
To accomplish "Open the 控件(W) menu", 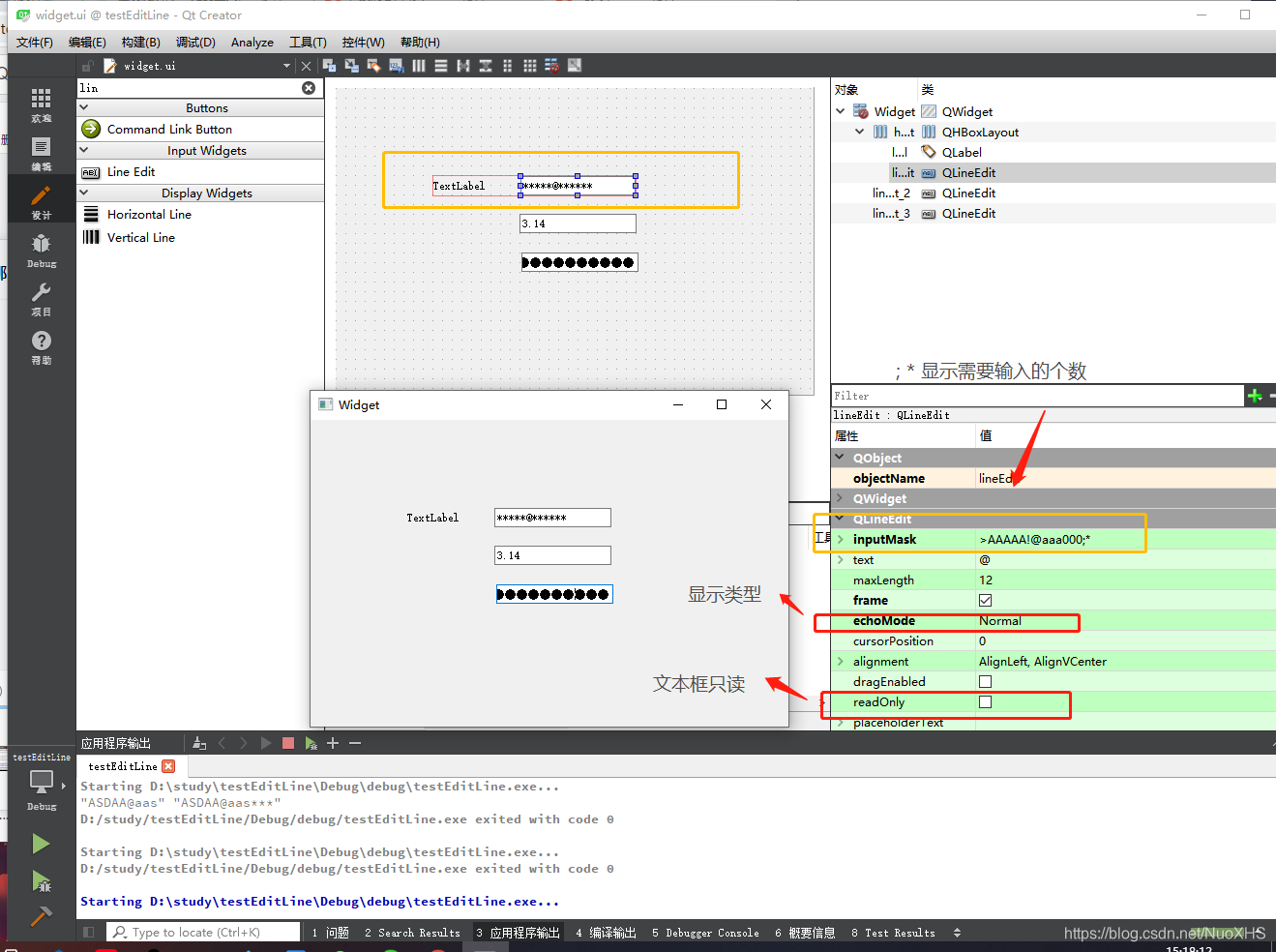I will click(364, 42).
